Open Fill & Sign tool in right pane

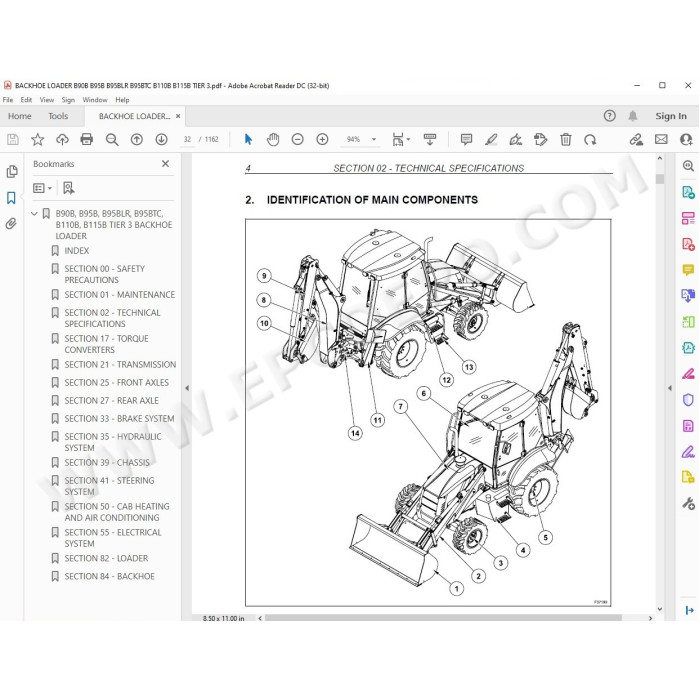(688, 452)
